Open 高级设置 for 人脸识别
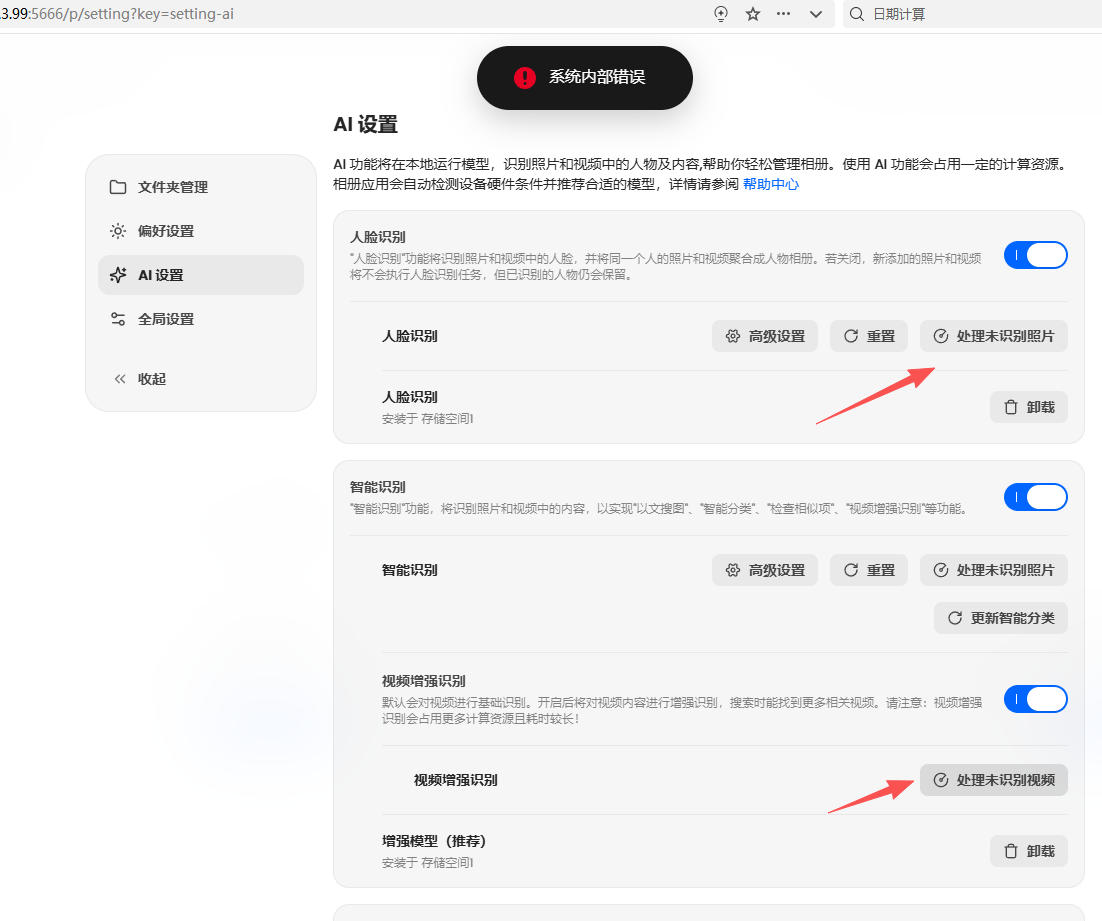 point(765,336)
